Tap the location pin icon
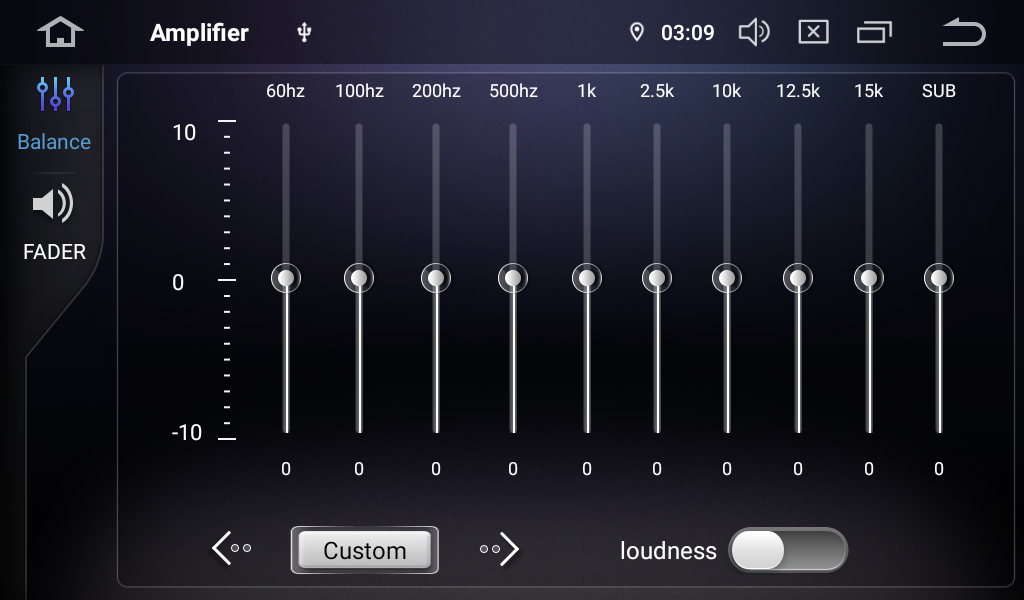The height and width of the screenshot is (600, 1024). pos(636,33)
